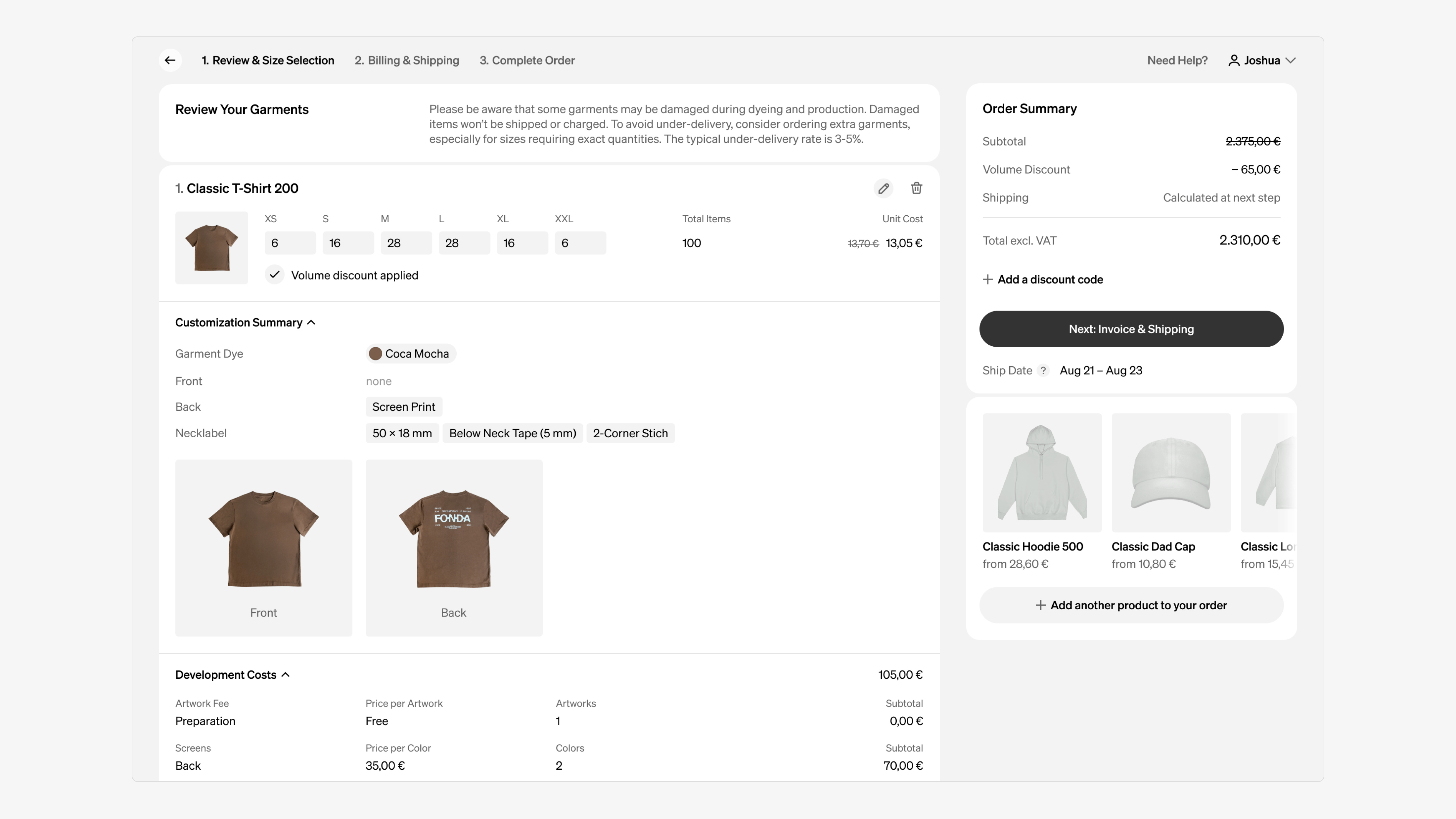Click the Ship Date help question mark

1043,370
